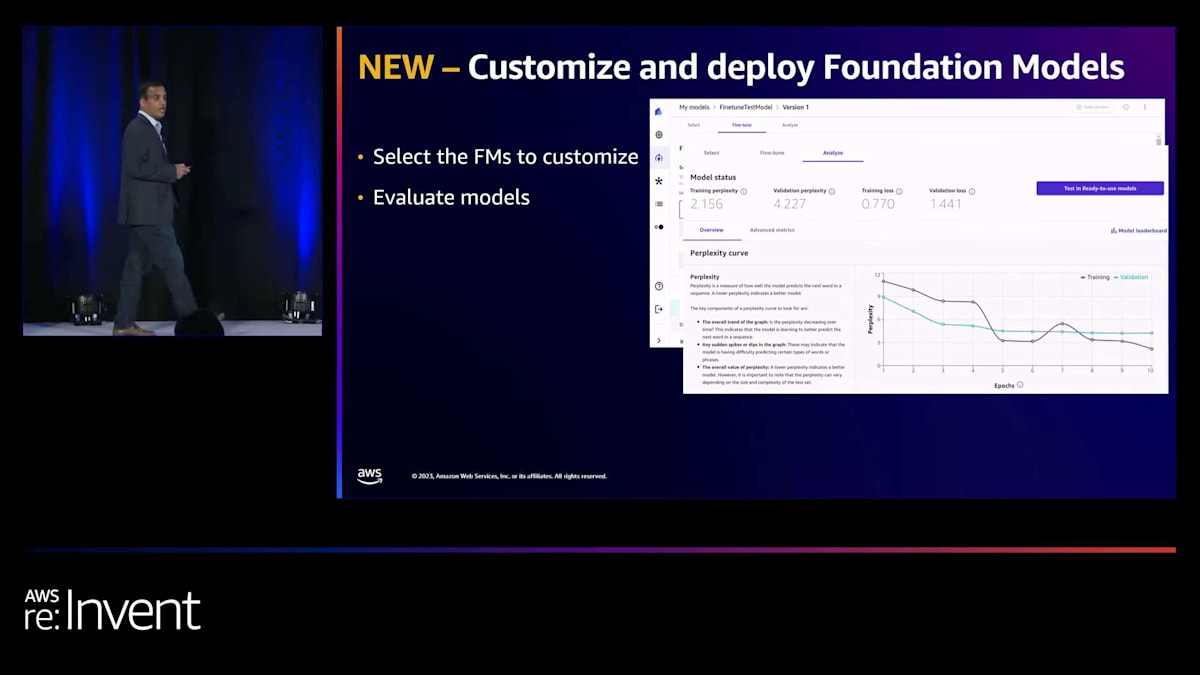The image size is (1200, 675).
Task: Click the SageMaker Canvas logo icon in sidebar
Action: [658, 111]
